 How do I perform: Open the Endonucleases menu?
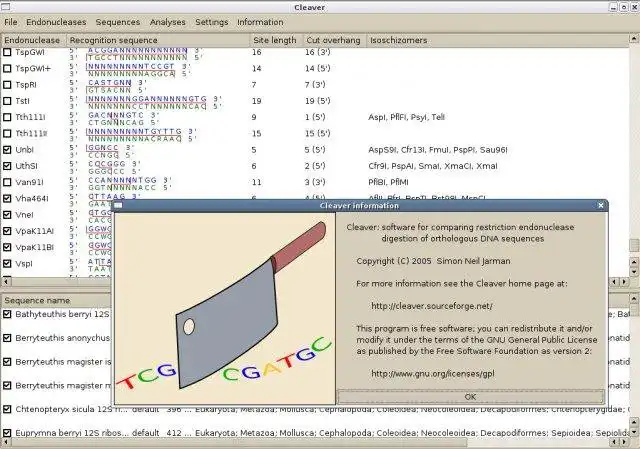tap(56, 22)
